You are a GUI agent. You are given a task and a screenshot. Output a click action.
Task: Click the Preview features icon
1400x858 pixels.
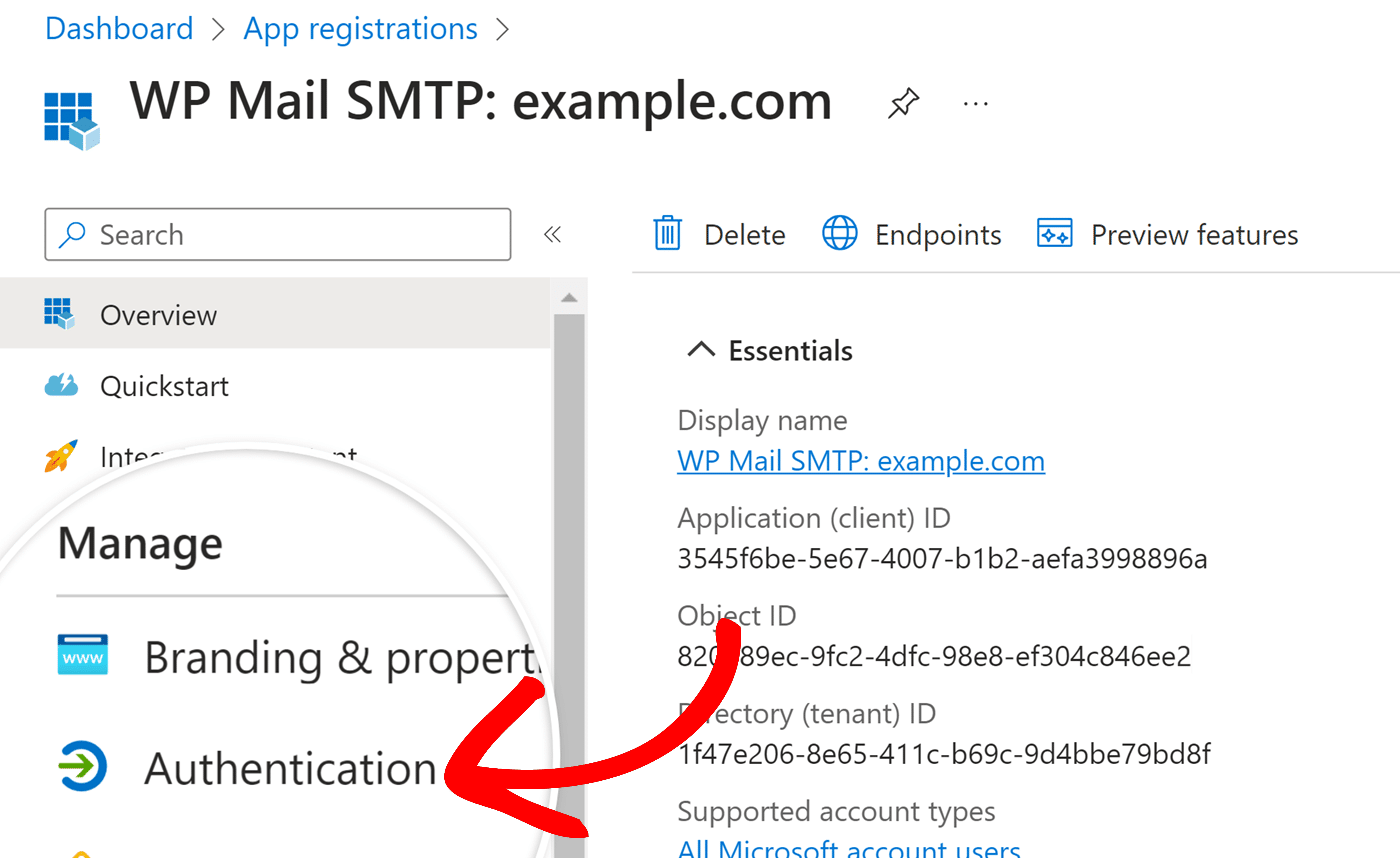click(x=1054, y=233)
